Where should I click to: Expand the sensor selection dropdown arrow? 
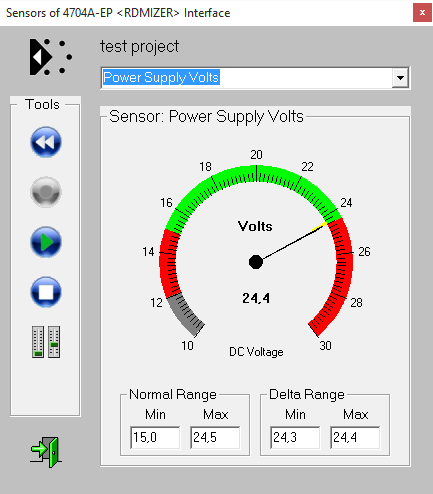400,78
